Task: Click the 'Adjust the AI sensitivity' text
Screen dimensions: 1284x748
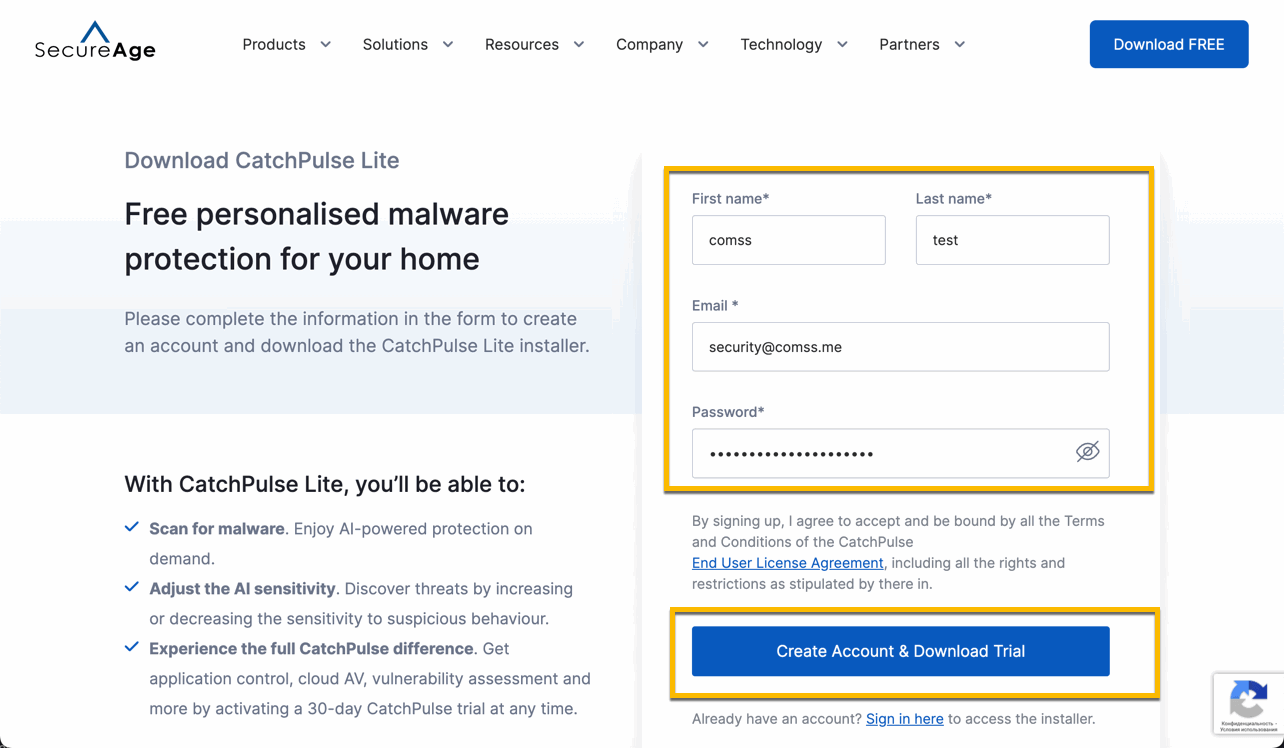Action: 243,589
